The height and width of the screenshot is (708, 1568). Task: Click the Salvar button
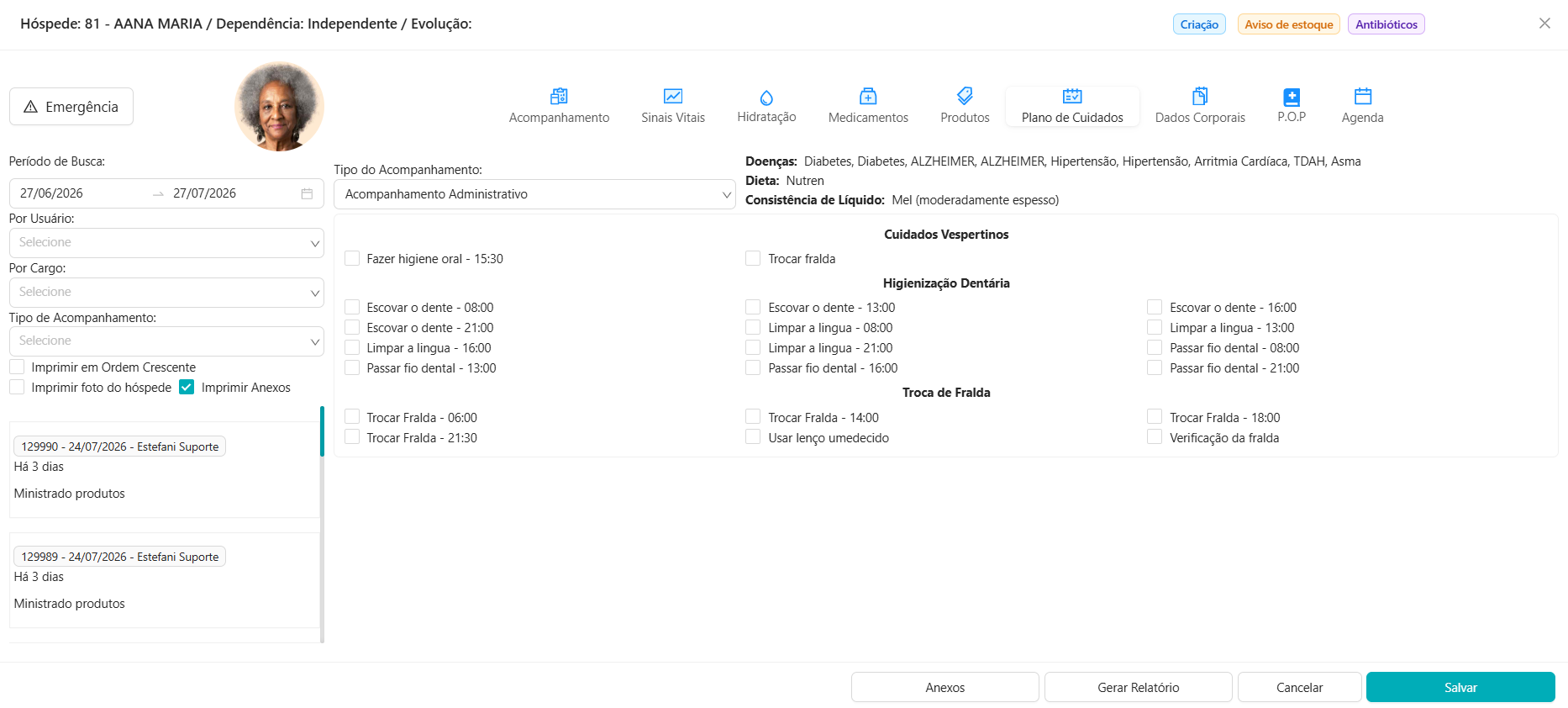1460,687
